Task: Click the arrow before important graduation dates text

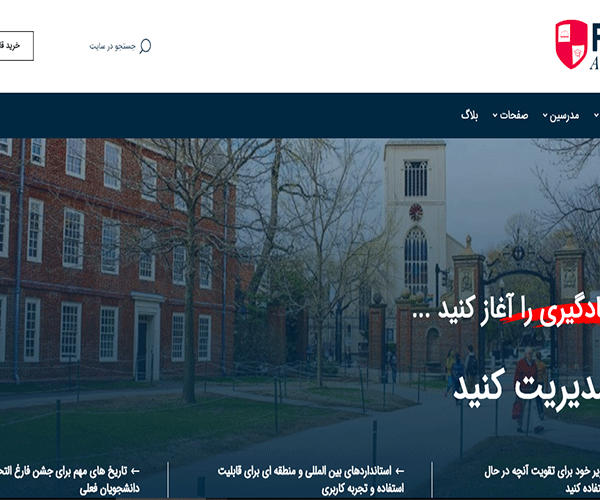Action: (x=136, y=468)
